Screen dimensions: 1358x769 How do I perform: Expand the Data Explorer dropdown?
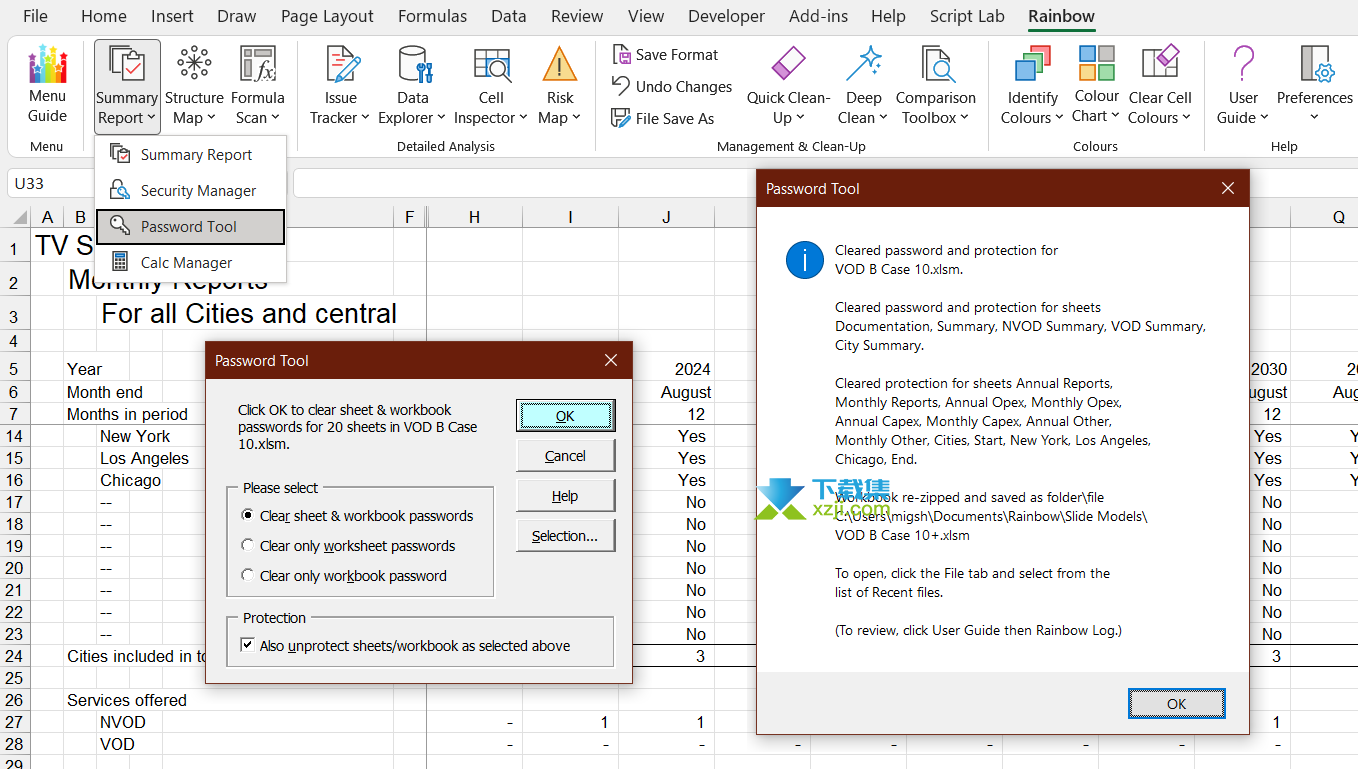[x=412, y=118]
